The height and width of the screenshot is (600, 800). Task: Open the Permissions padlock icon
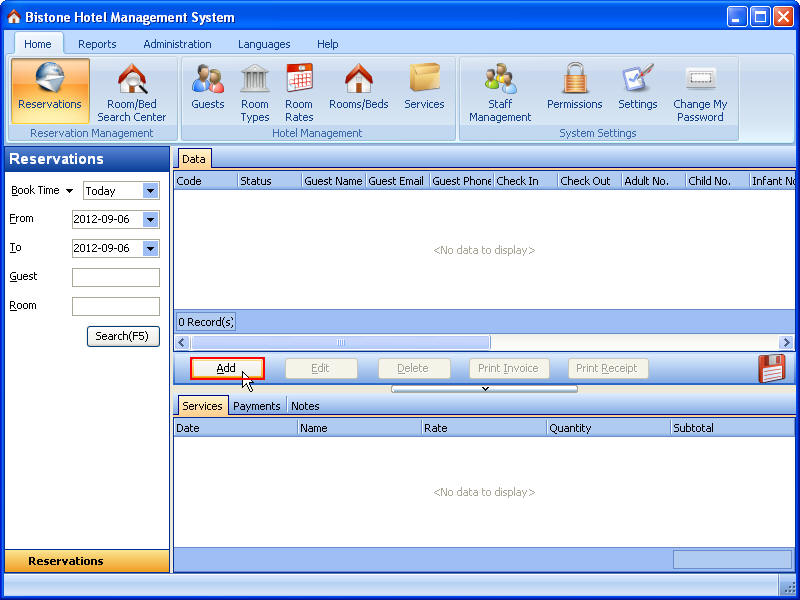[574, 88]
